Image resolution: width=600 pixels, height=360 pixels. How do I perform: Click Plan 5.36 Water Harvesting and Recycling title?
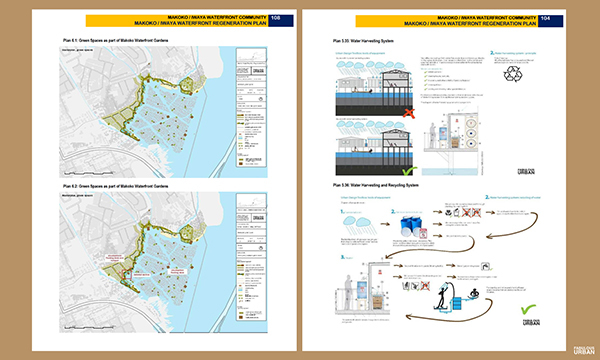coord(375,185)
